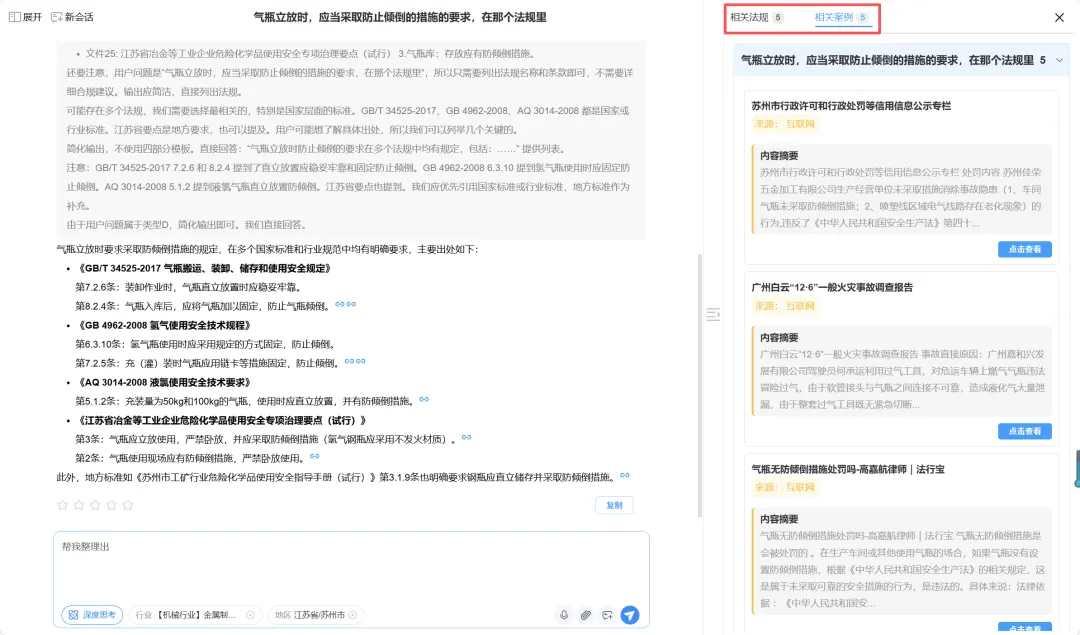The image size is (1080, 635).
Task: Click the panel collapse handle icon
Action: coord(713,315)
